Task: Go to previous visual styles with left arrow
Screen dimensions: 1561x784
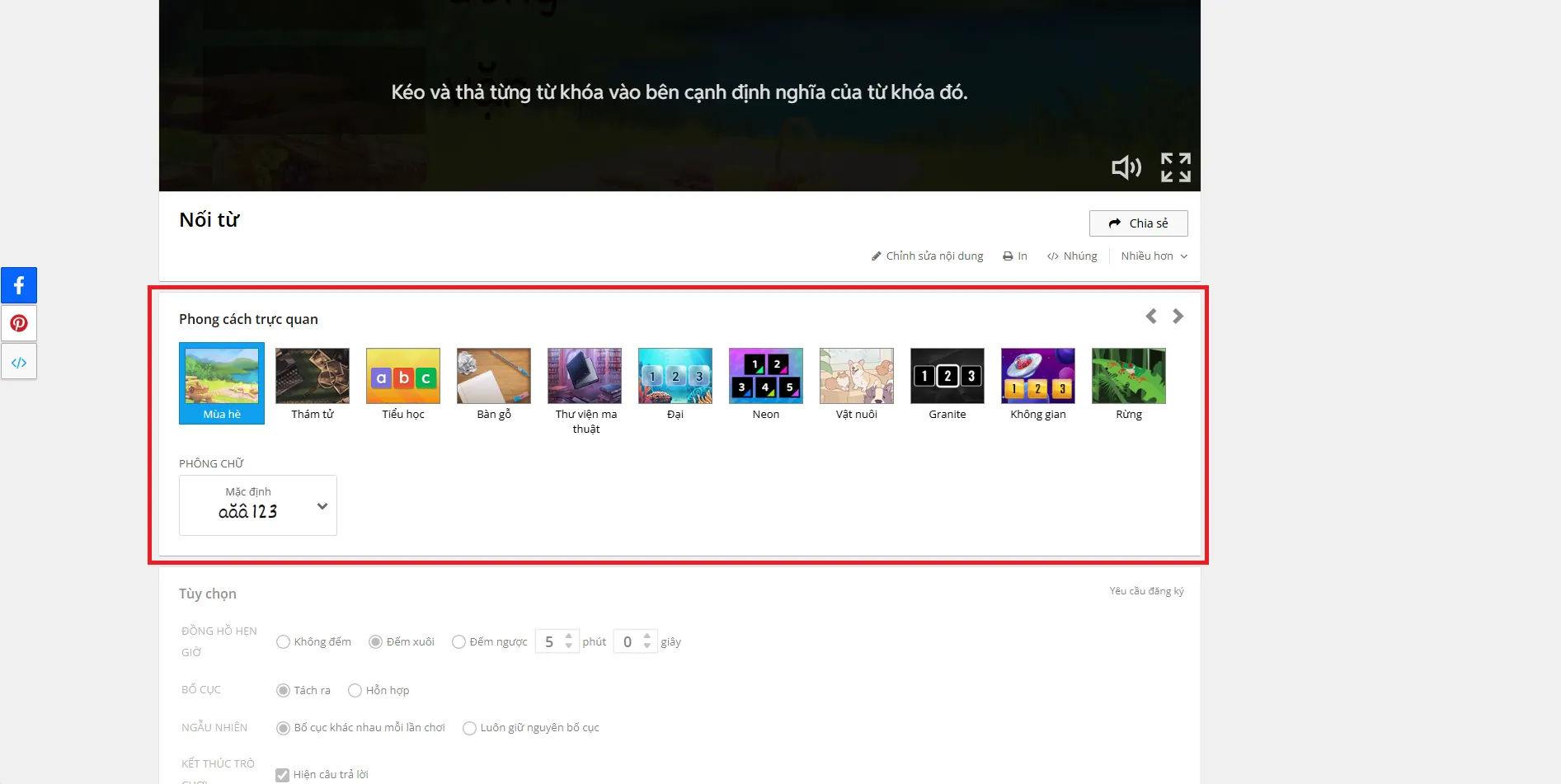Action: (1151, 316)
